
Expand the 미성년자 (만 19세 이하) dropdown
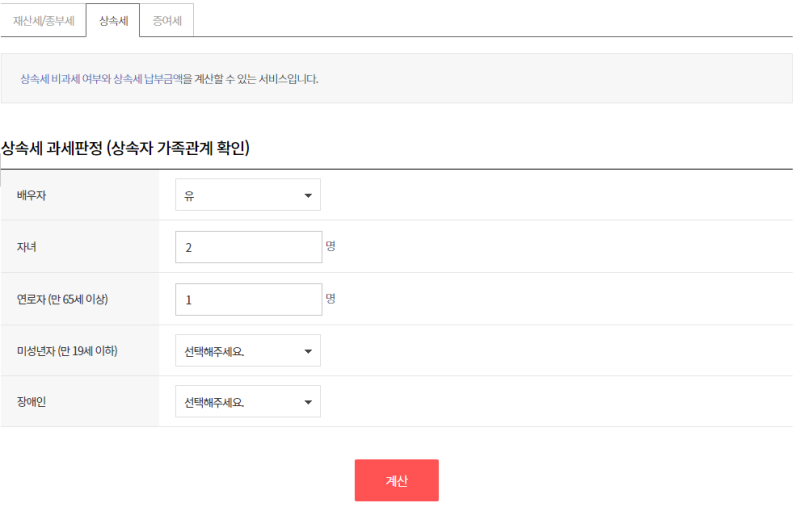[248, 351]
